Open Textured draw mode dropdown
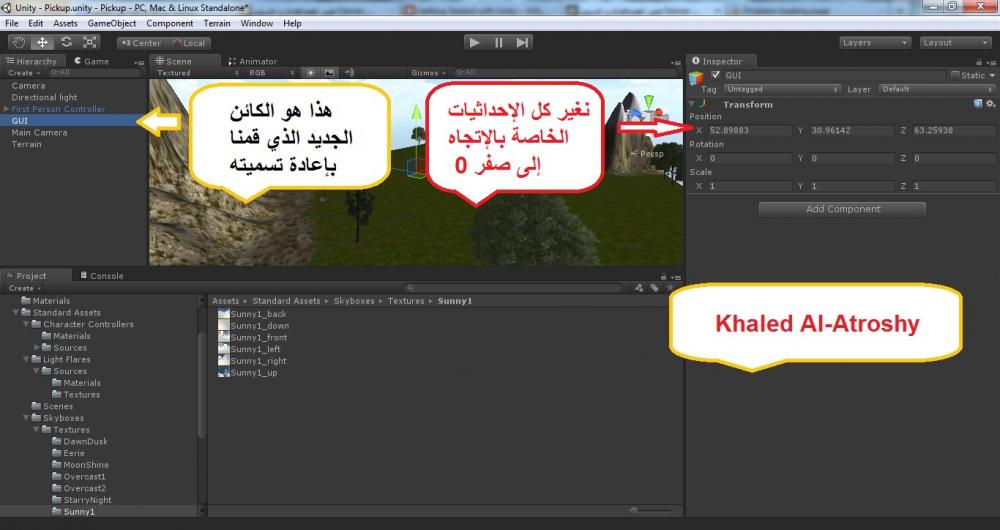1000x530 pixels. point(197,73)
